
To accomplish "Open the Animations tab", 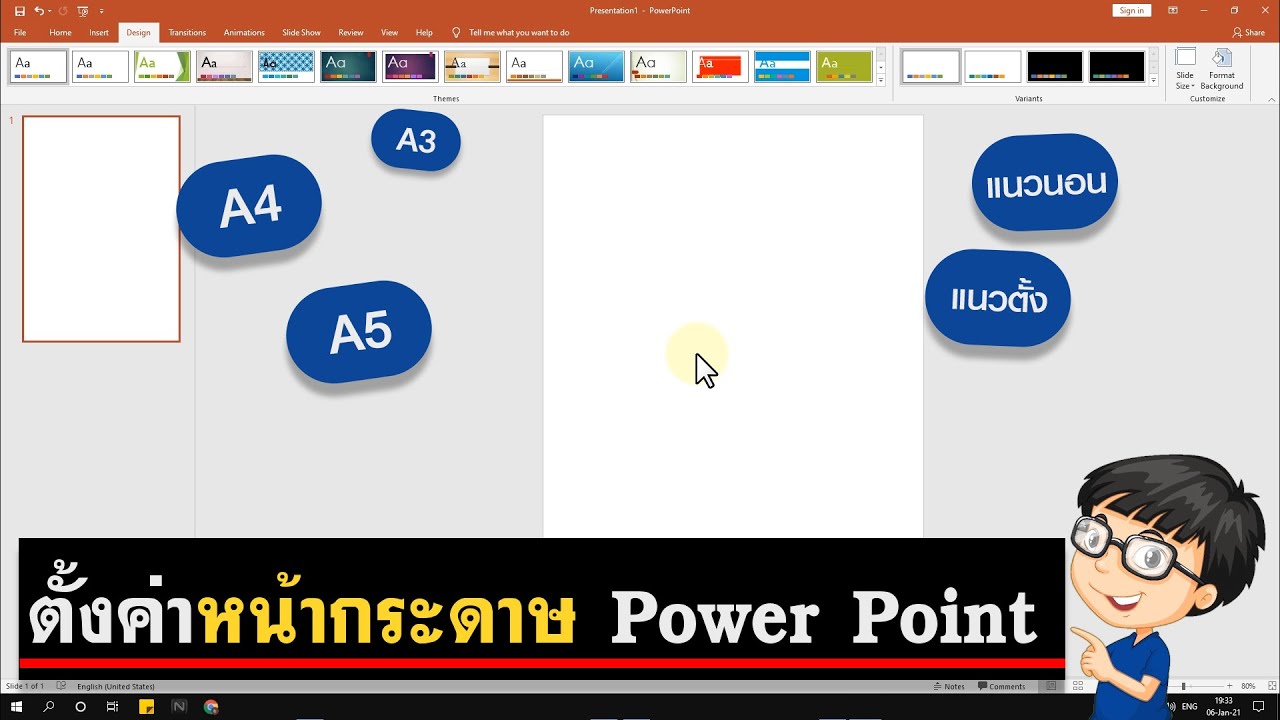I will click(x=244, y=32).
